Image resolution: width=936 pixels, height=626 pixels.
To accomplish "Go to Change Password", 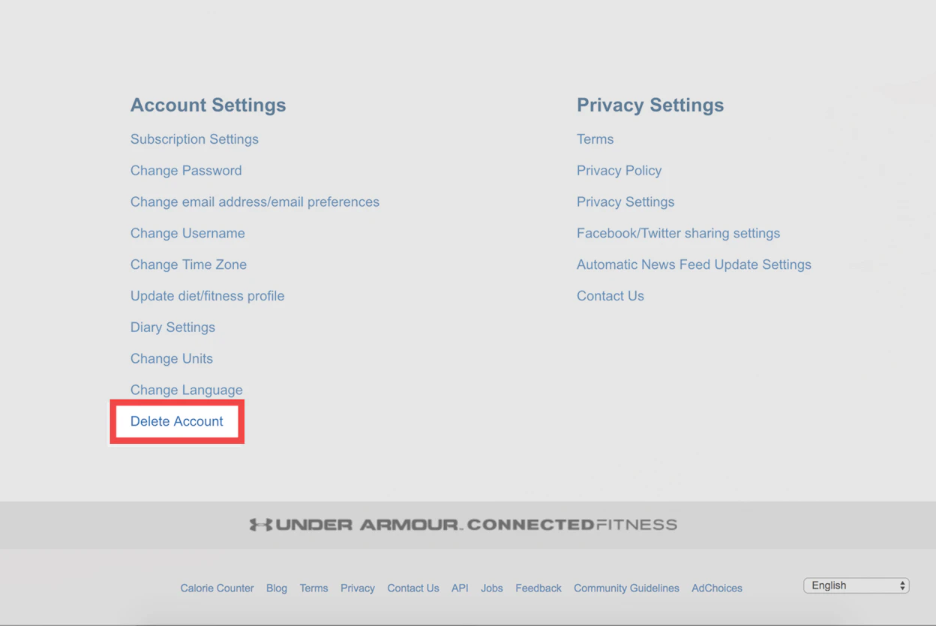I will pyautogui.click(x=186, y=171).
